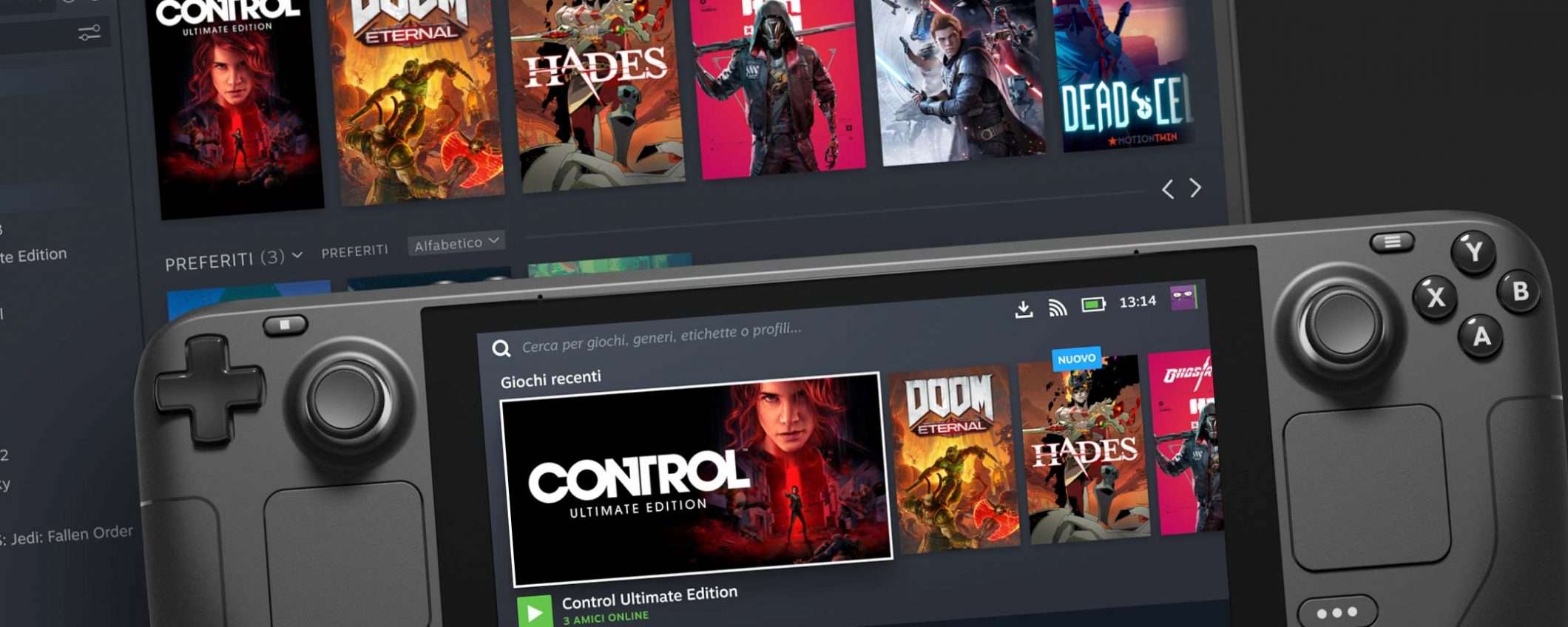
Task: Select the large Control tile on the Deck screen
Action: click(697, 479)
